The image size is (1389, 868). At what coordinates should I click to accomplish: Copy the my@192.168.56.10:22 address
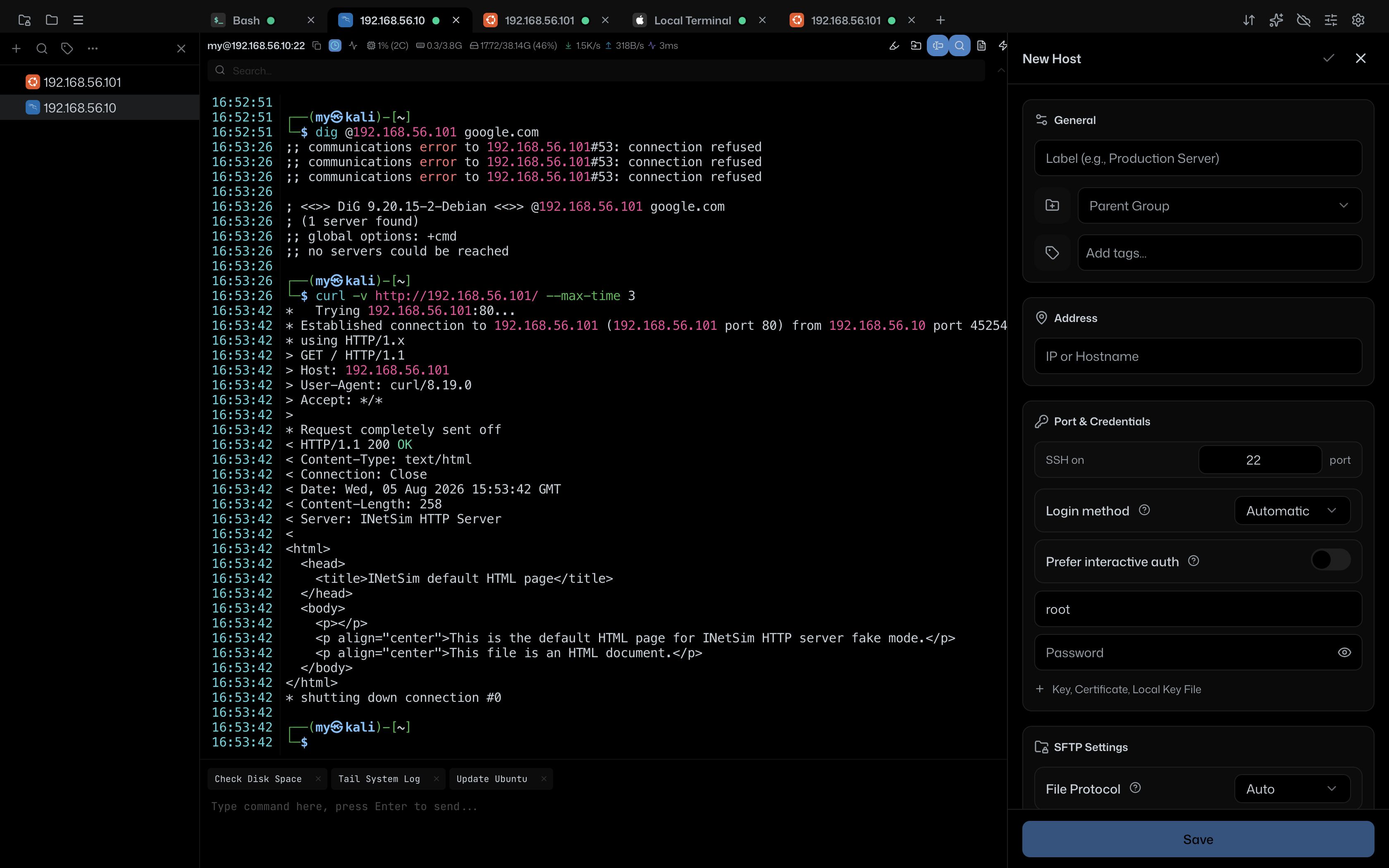tap(316, 45)
